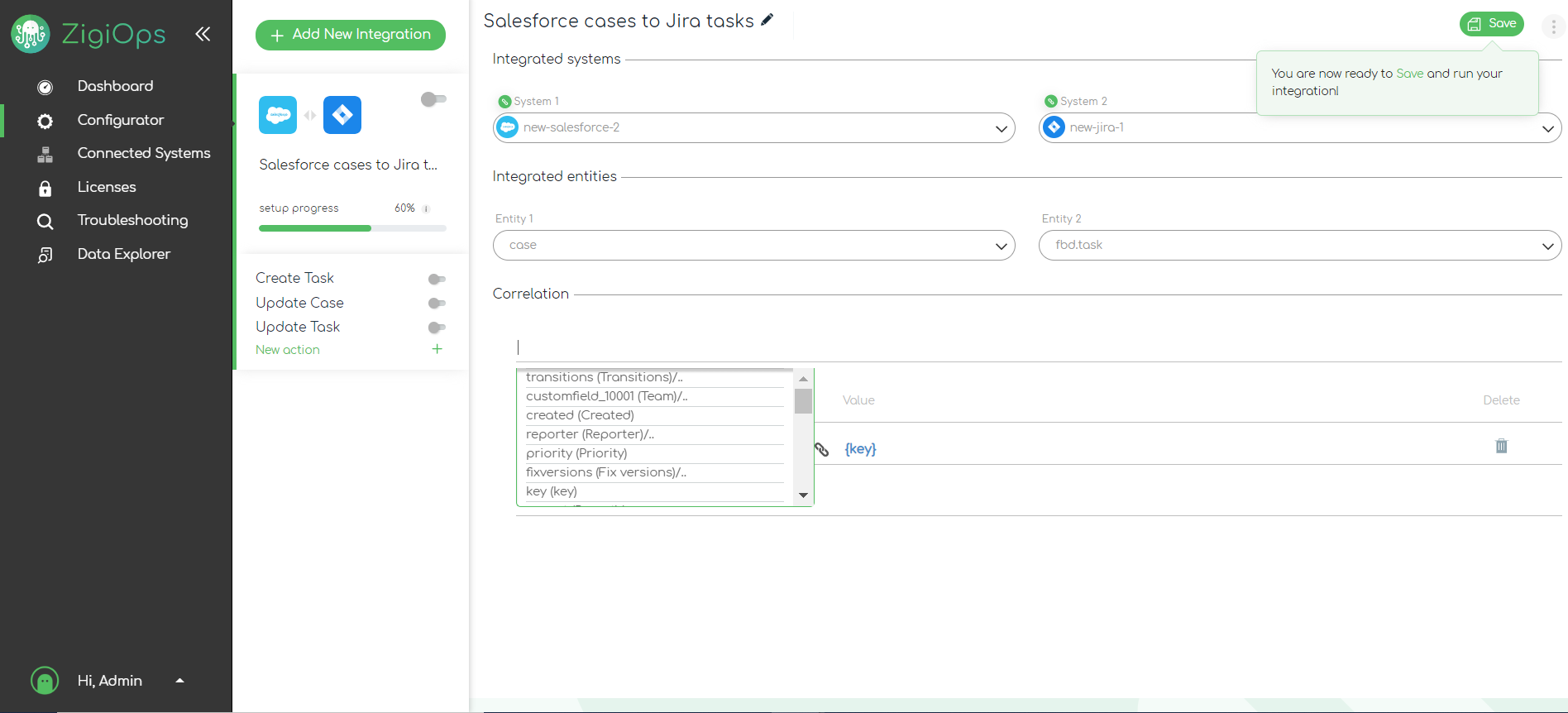1568x713 pixels.
Task: Delete the {key} correlation row
Action: [1502, 446]
